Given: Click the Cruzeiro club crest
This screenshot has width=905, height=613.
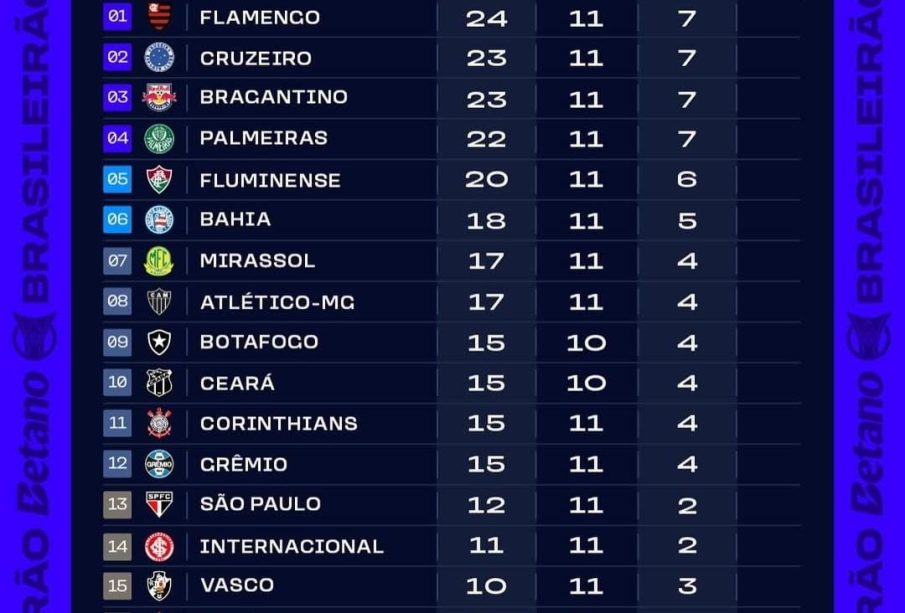Looking at the screenshot, I should point(159,57).
